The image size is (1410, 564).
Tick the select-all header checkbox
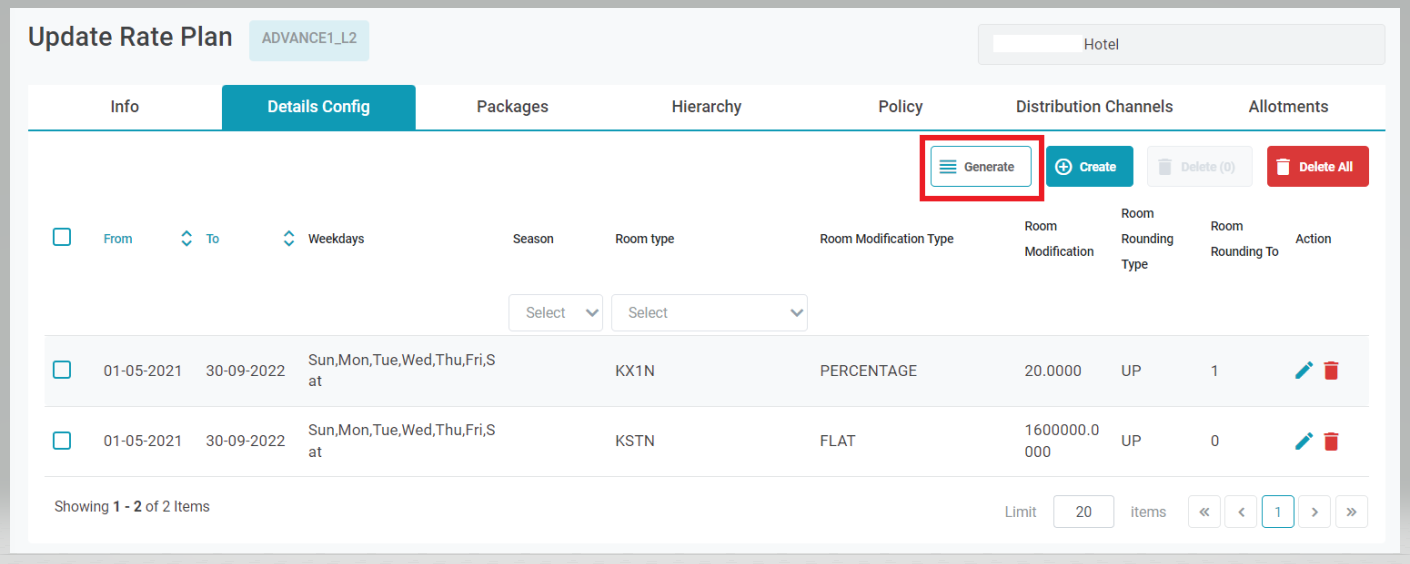click(x=62, y=237)
